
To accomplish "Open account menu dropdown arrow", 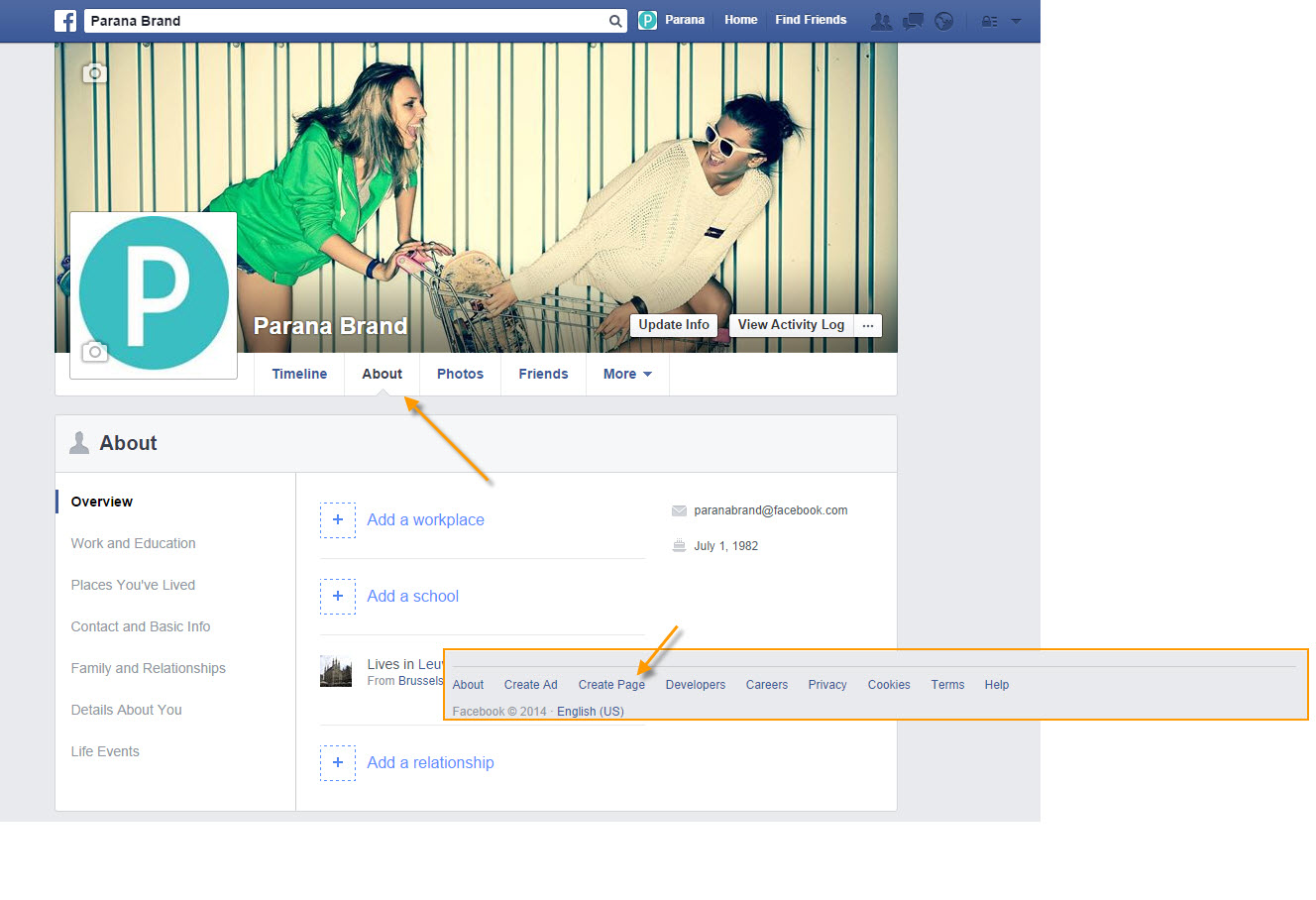I will click(x=1016, y=21).
